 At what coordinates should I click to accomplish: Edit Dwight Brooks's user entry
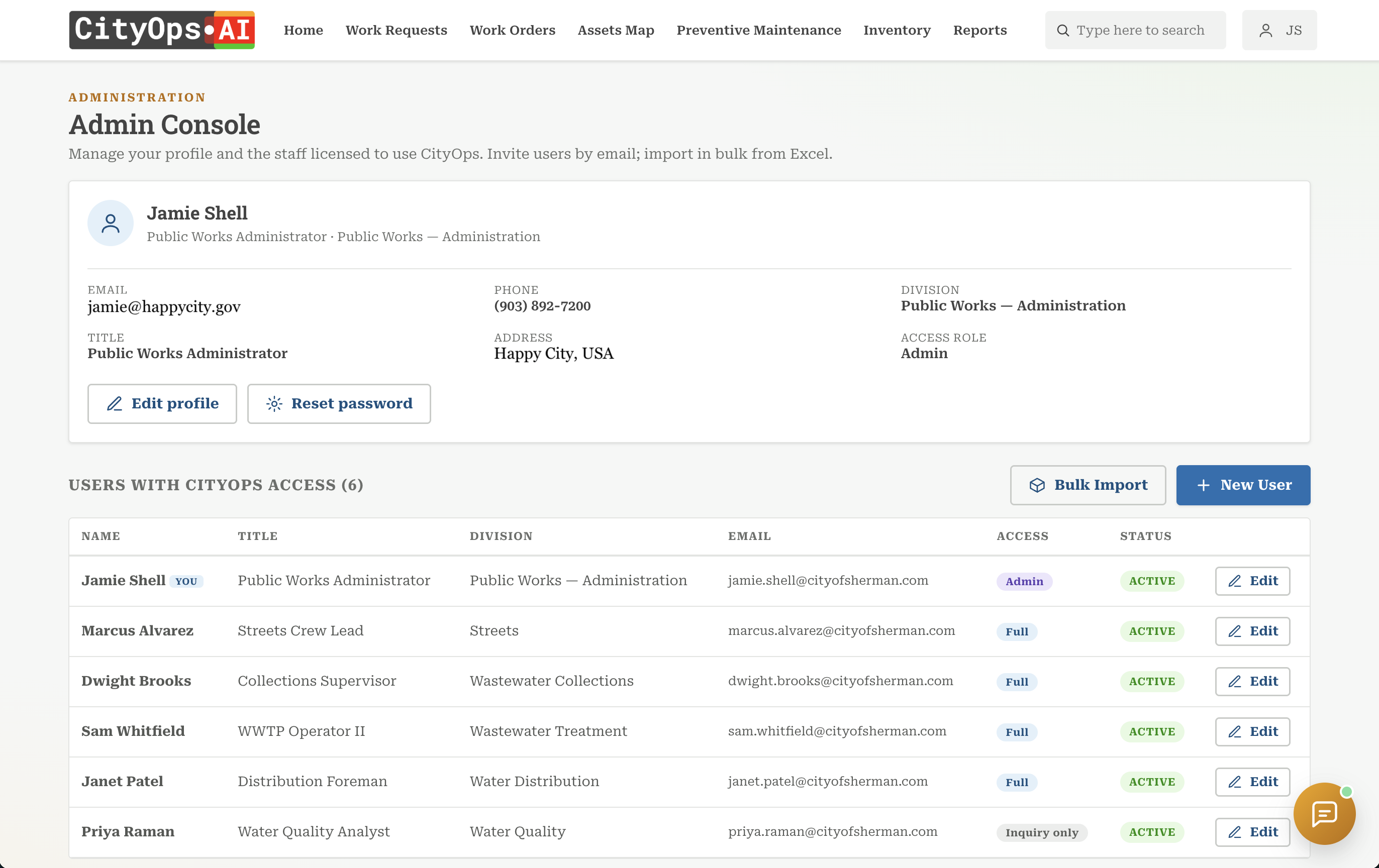(x=1252, y=681)
